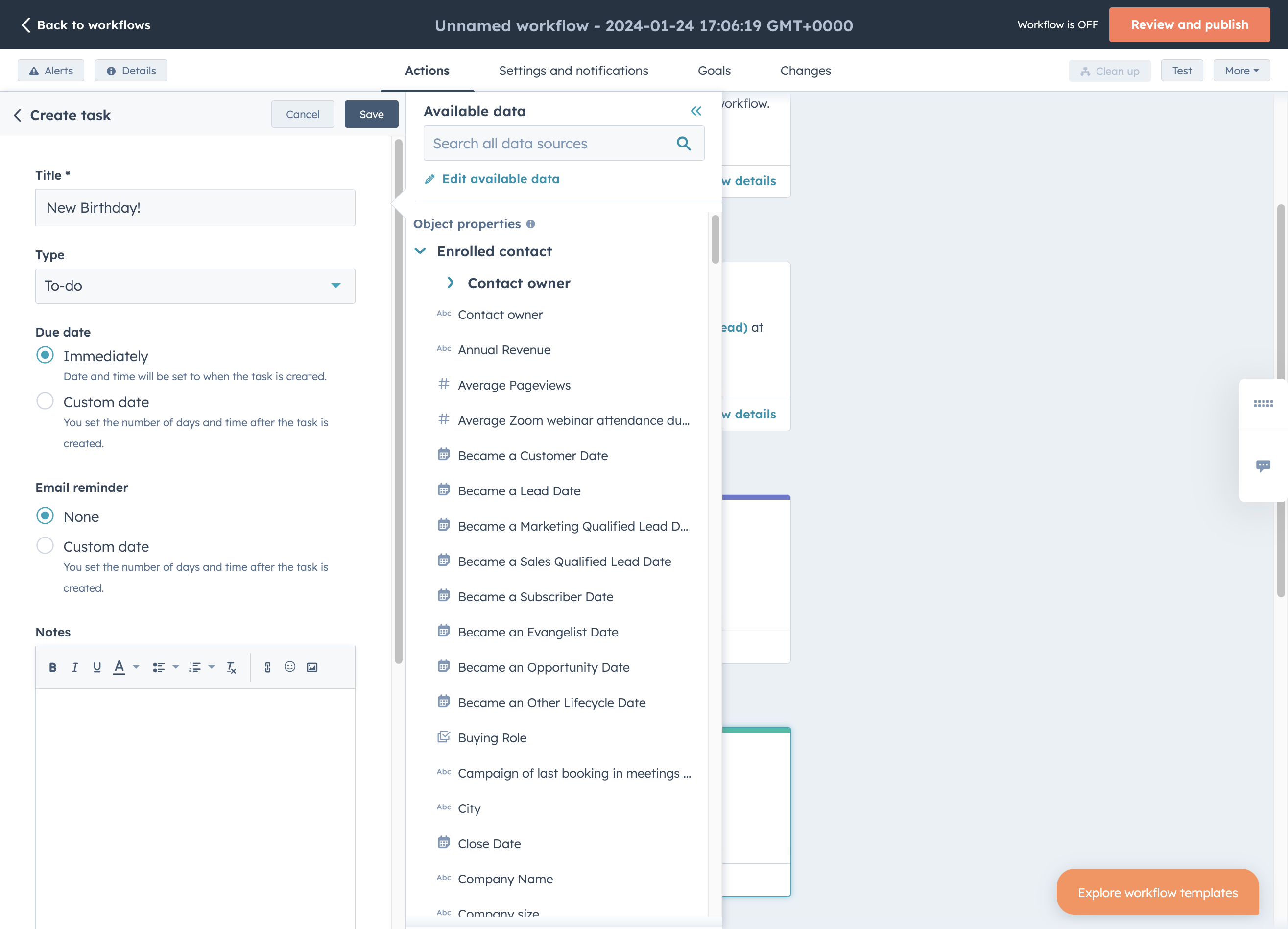This screenshot has height=929, width=1288.
Task: Apply italic formatting in Notes editor
Action: coord(74,668)
